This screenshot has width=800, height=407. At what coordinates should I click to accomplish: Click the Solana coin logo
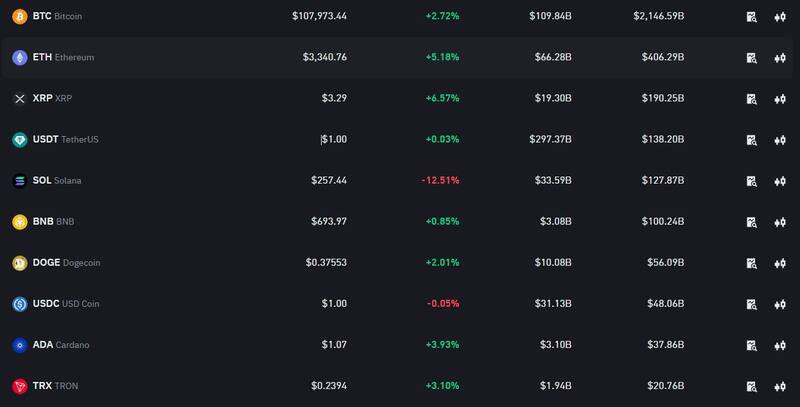[x=19, y=181]
